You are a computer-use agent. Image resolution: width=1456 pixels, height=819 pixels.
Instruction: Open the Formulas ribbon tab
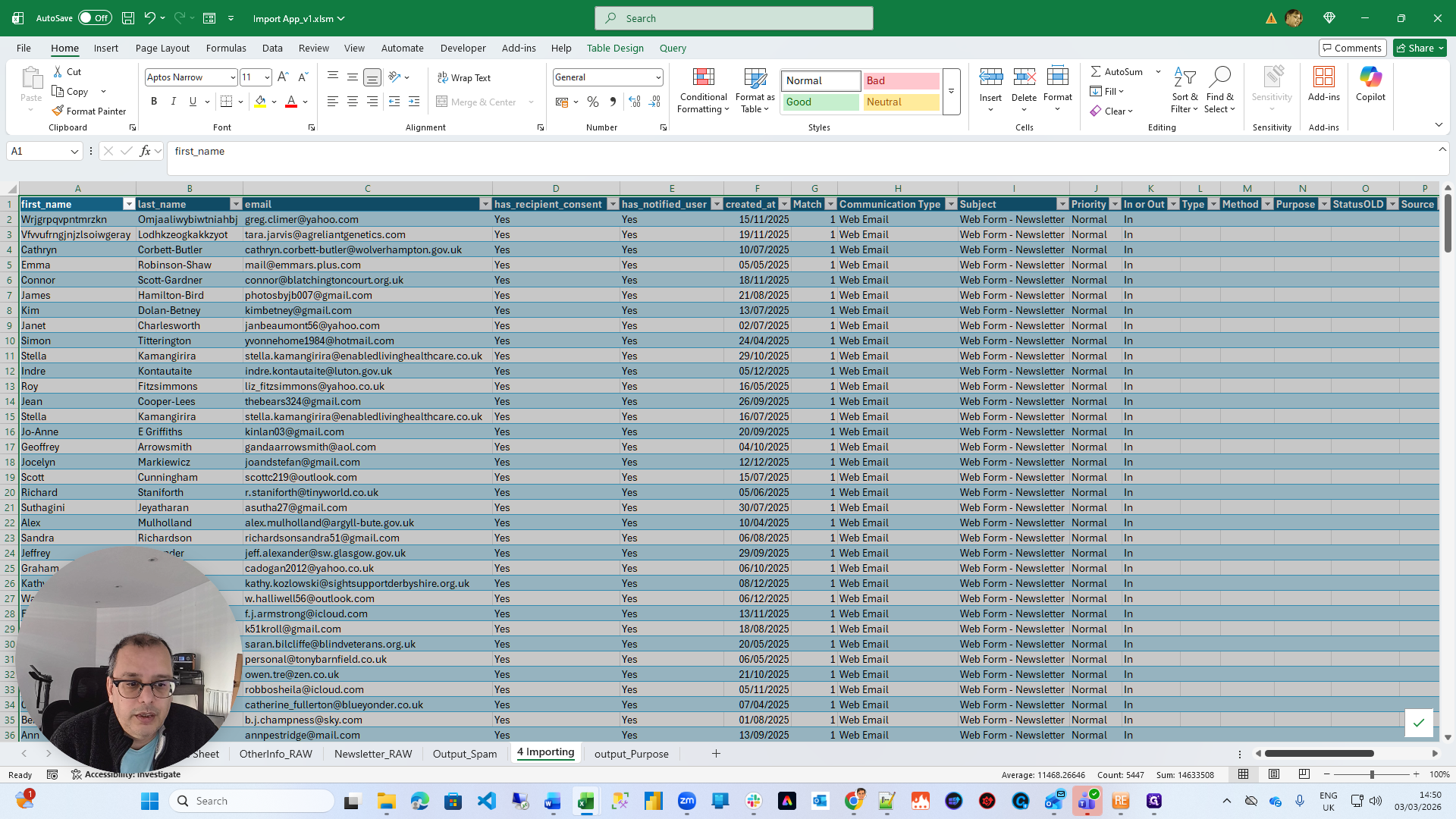pyautogui.click(x=226, y=48)
